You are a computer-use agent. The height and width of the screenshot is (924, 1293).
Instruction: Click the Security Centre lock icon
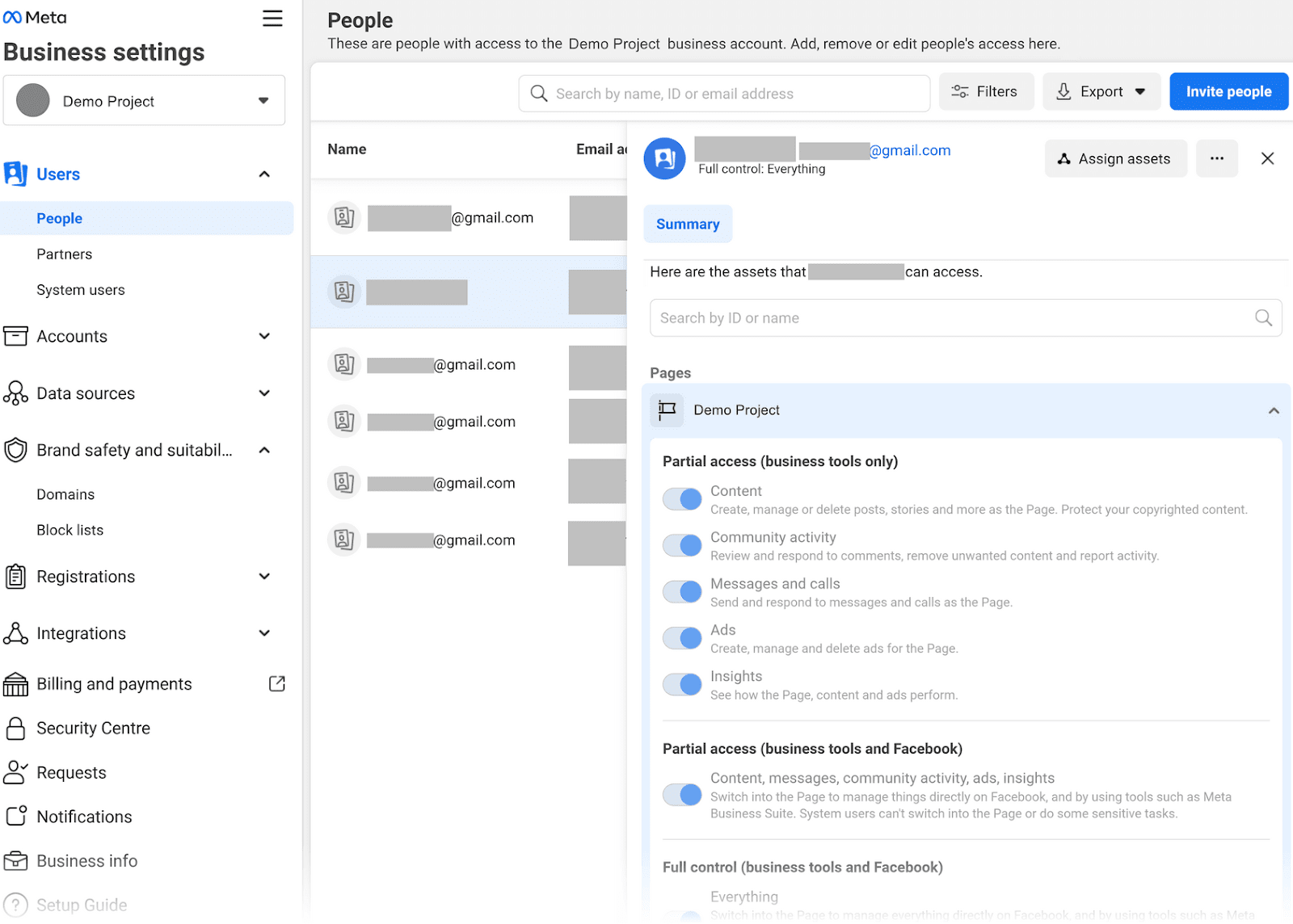click(15, 728)
